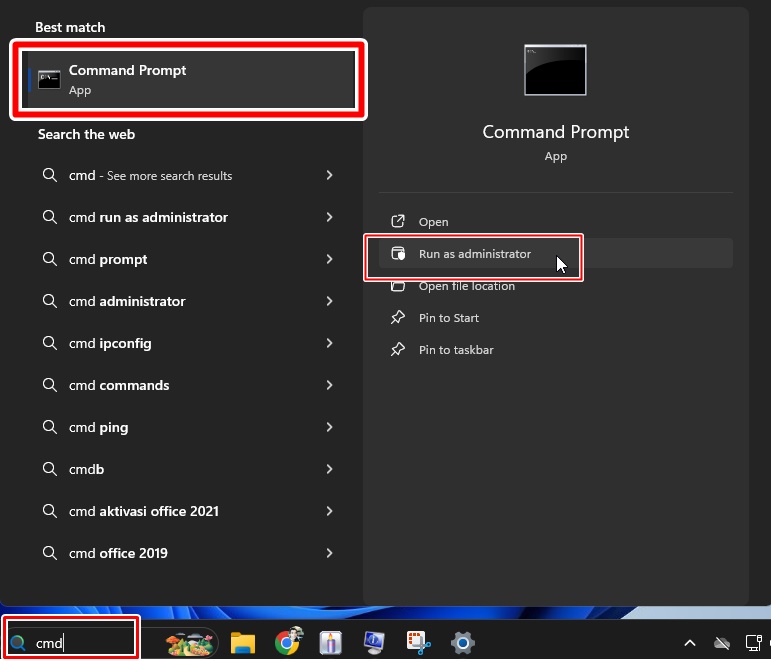Click the shield icon for Run as administrator

[398, 253]
